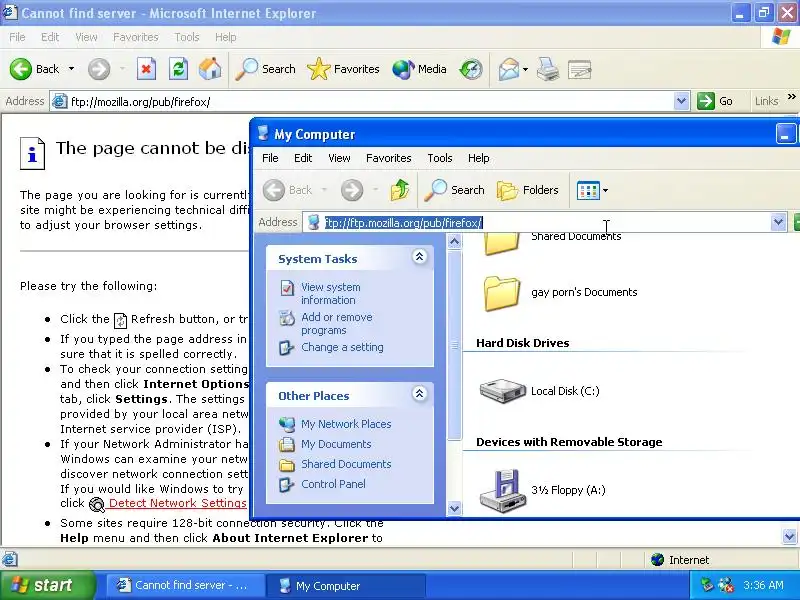Open Edit menu in My Computer window
This screenshot has height=600, width=800.
(303, 158)
